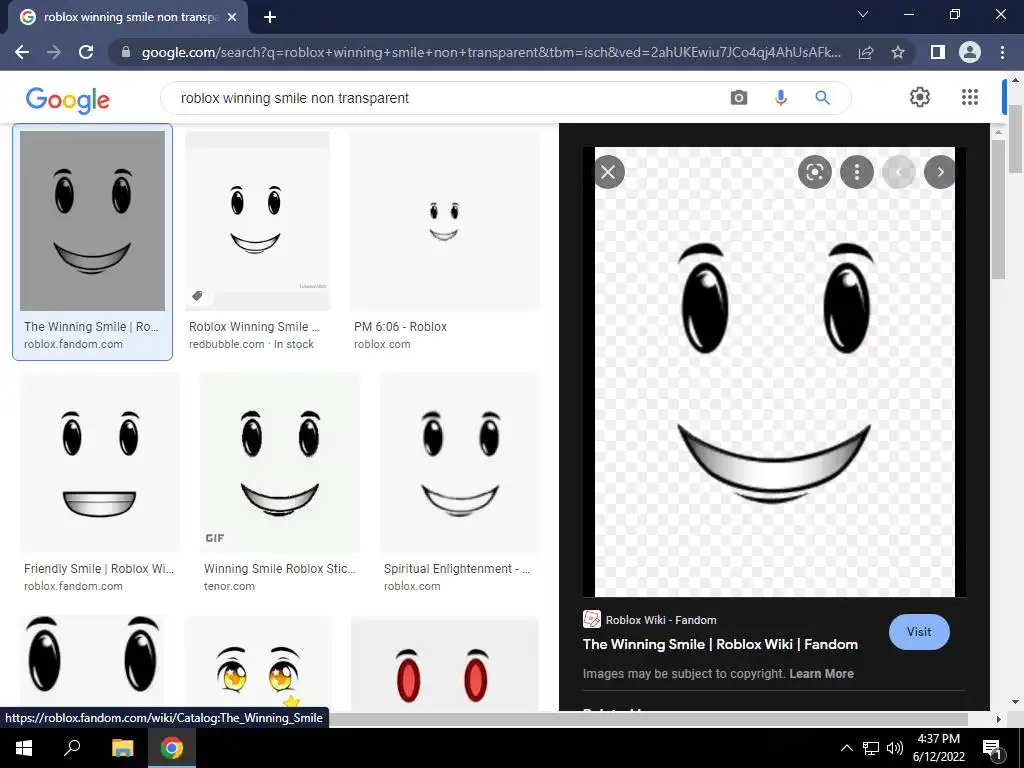Click the redbubble.com In stock text

pos(251,344)
